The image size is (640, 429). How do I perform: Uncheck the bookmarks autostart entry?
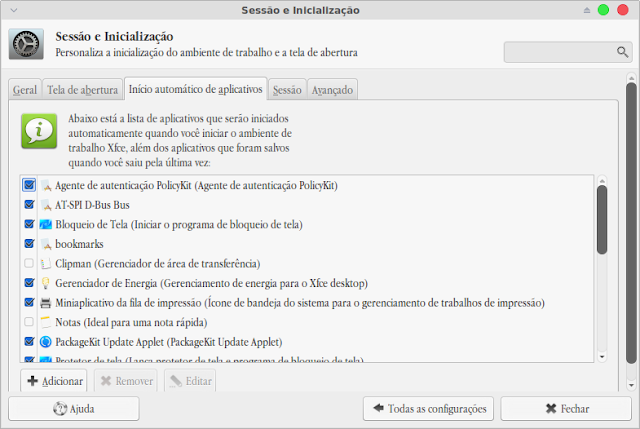click(29, 244)
